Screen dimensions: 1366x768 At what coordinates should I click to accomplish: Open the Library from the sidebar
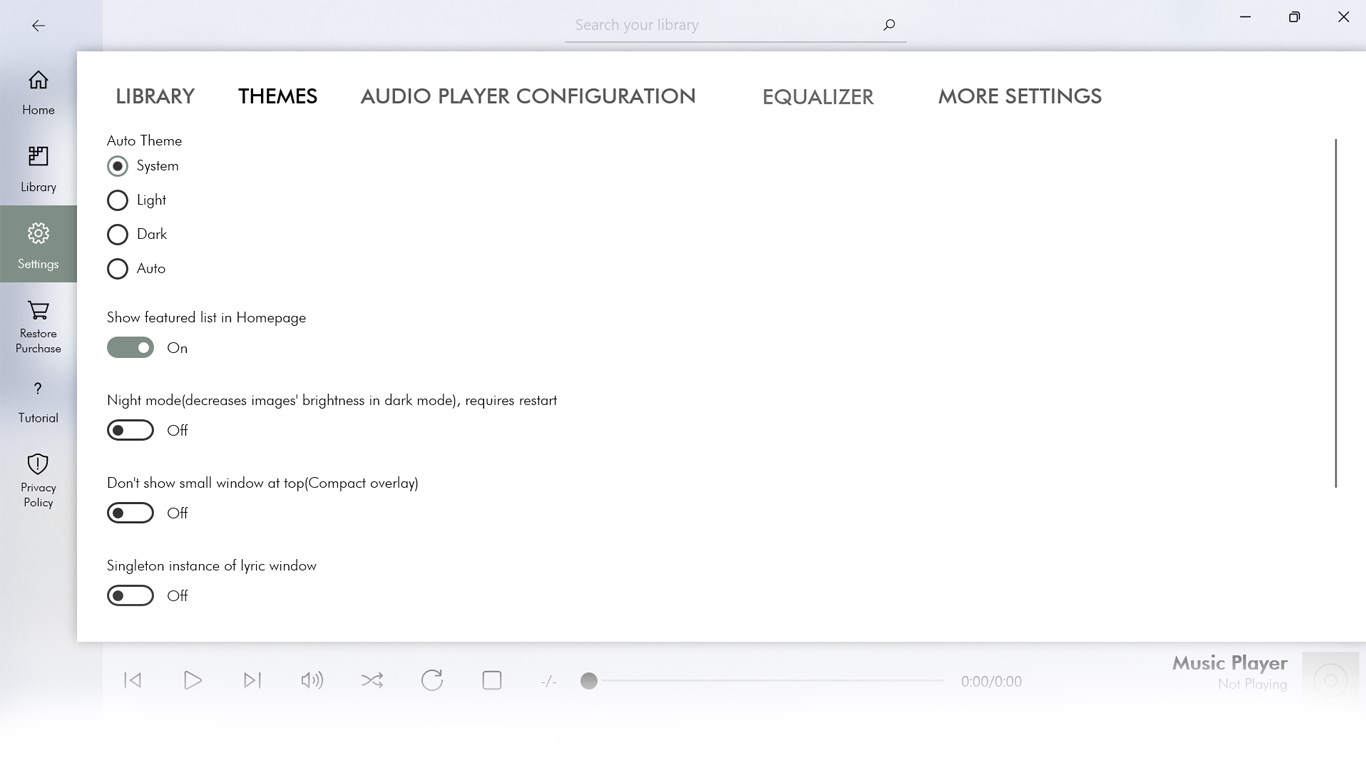point(38,168)
